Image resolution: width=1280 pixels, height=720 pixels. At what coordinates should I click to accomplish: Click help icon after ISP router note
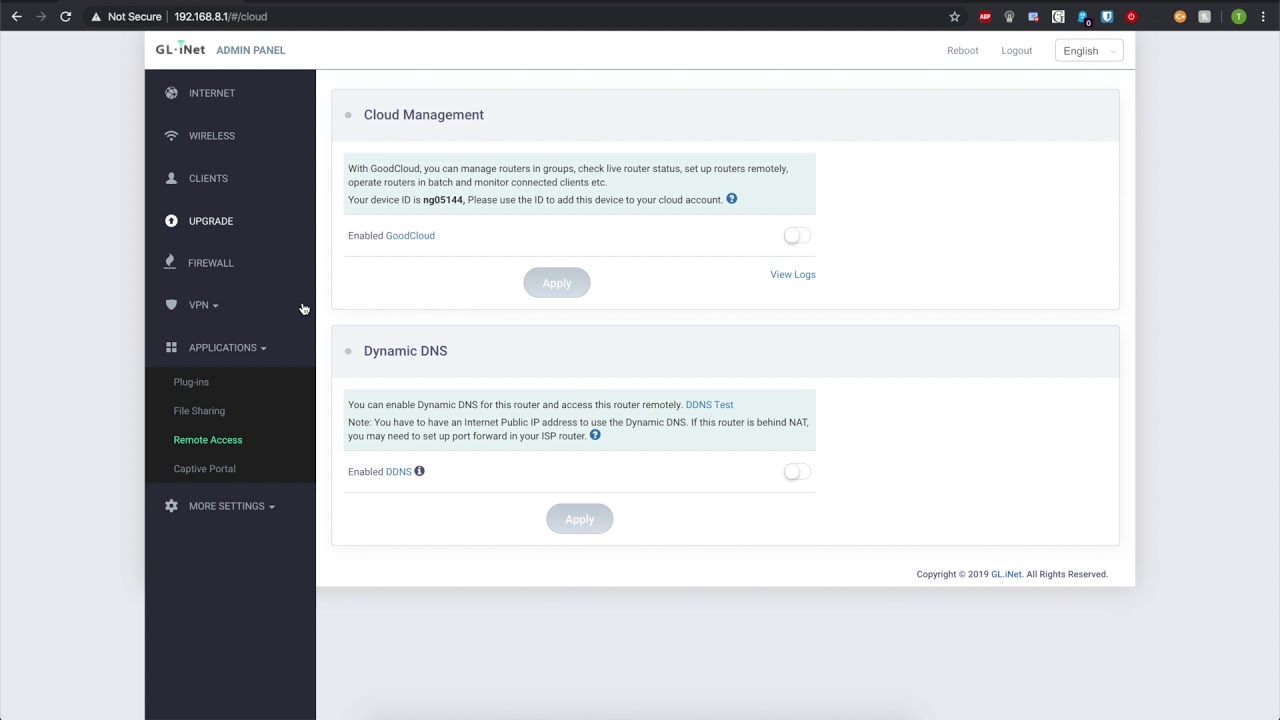pos(595,435)
